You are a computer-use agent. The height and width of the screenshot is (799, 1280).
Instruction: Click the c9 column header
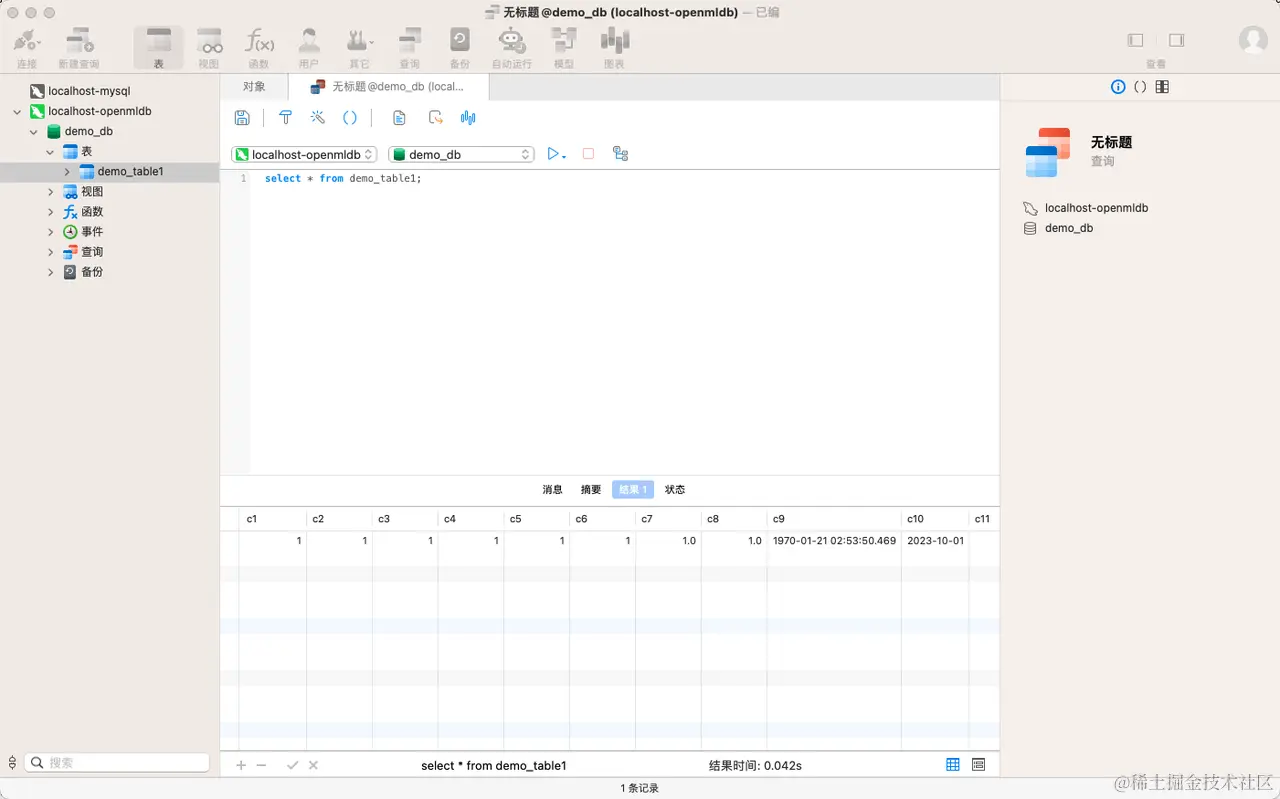(834, 519)
